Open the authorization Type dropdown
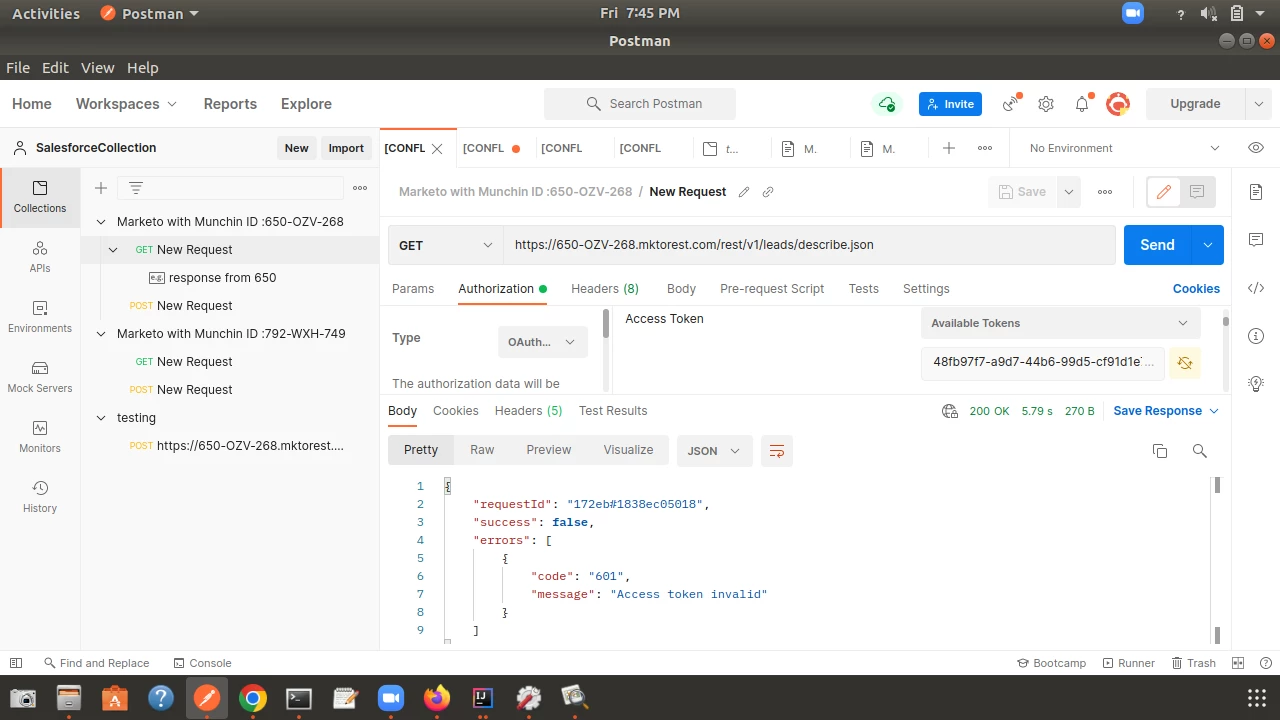Viewport: 1280px width, 720px height. coord(543,342)
